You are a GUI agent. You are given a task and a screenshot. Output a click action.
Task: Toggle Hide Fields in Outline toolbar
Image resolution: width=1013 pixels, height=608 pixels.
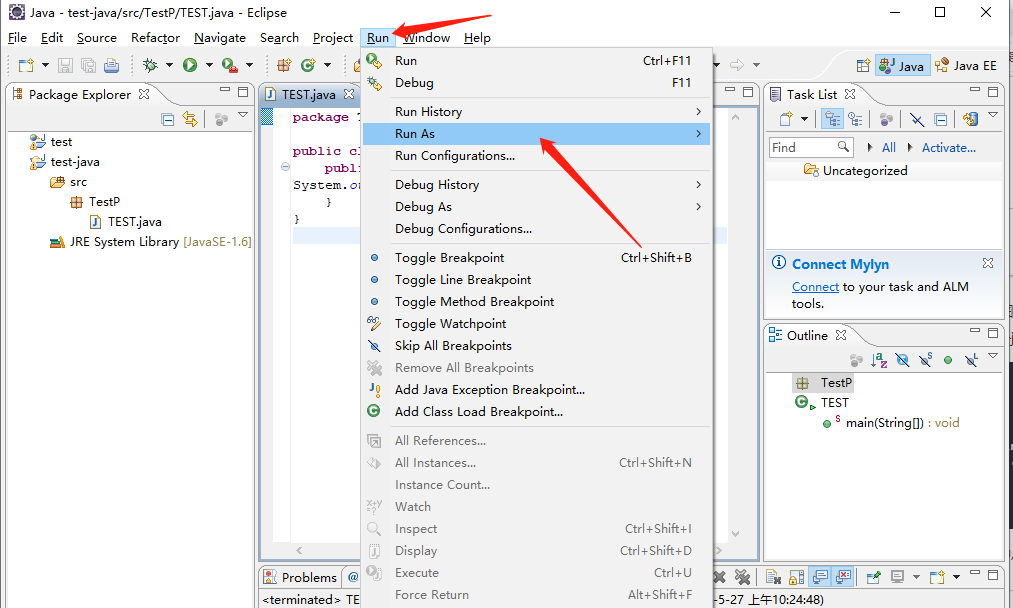click(902, 360)
